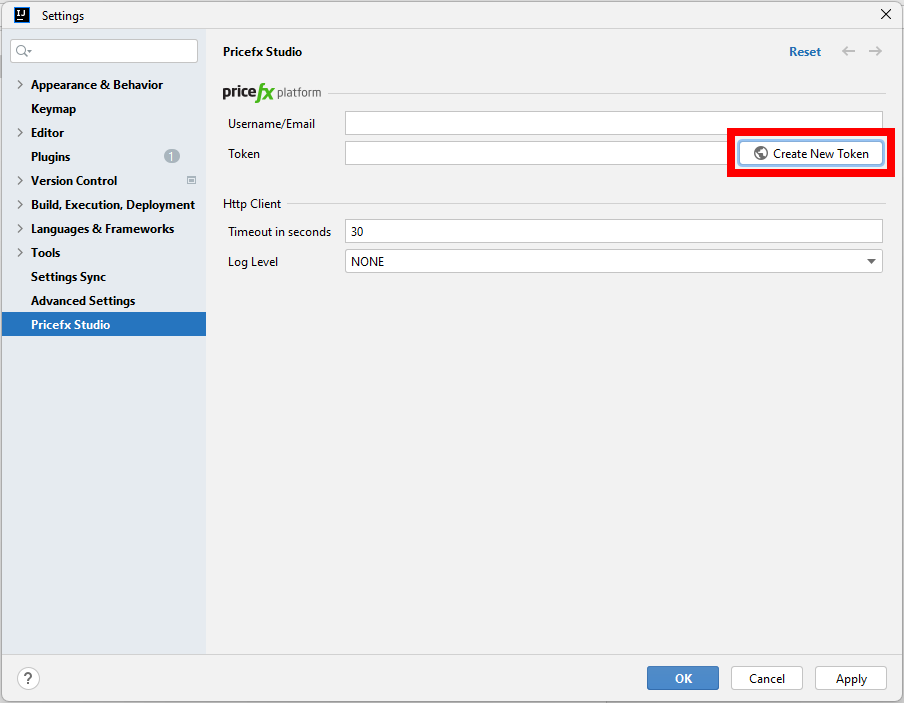The width and height of the screenshot is (904, 703).
Task: Expand the Languages & Frameworks node
Action: point(20,229)
